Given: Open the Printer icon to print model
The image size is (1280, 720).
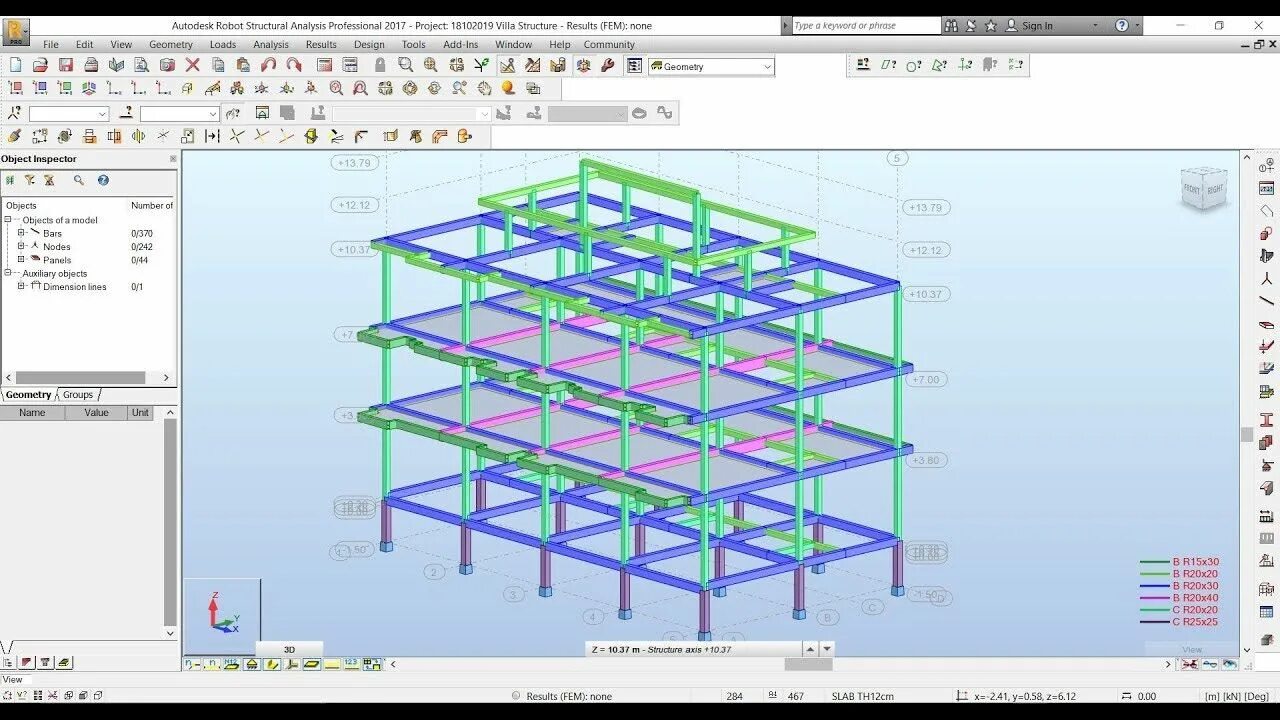Looking at the screenshot, I should (x=92, y=64).
